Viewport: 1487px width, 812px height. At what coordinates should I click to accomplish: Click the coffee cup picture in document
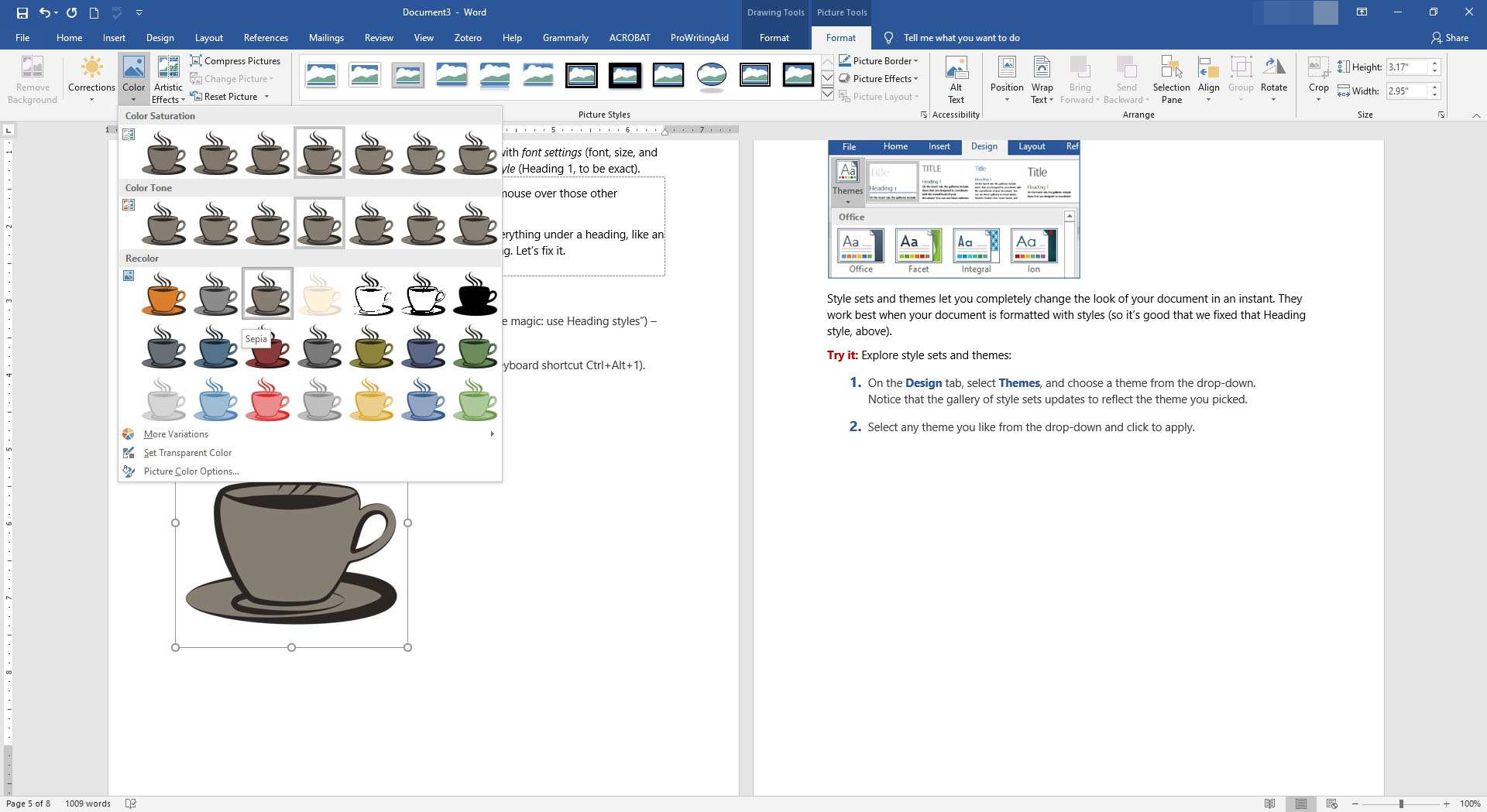tap(291, 553)
